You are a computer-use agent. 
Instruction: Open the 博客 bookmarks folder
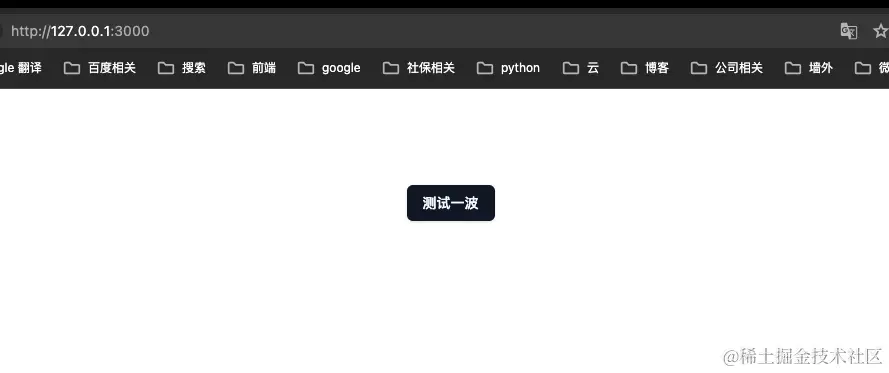(x=645, y=68)
